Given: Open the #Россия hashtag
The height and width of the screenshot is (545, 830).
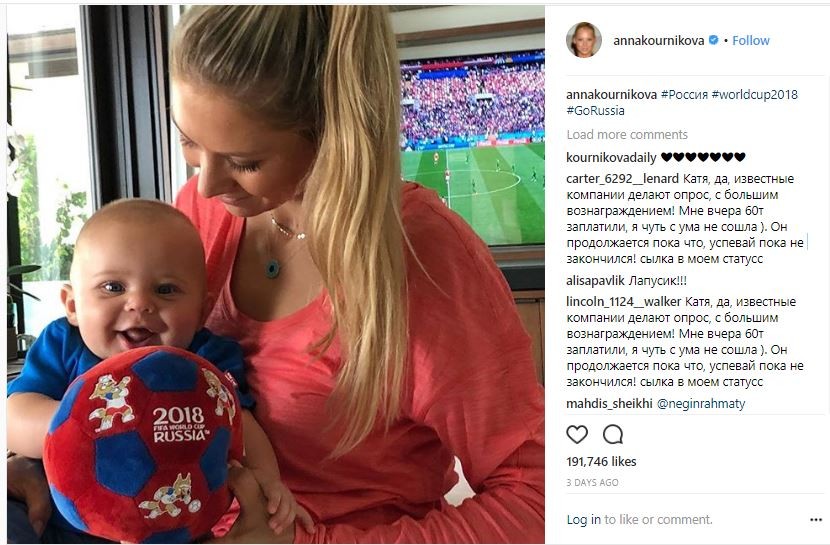Looking at the screenshot, I should (684, 95).
